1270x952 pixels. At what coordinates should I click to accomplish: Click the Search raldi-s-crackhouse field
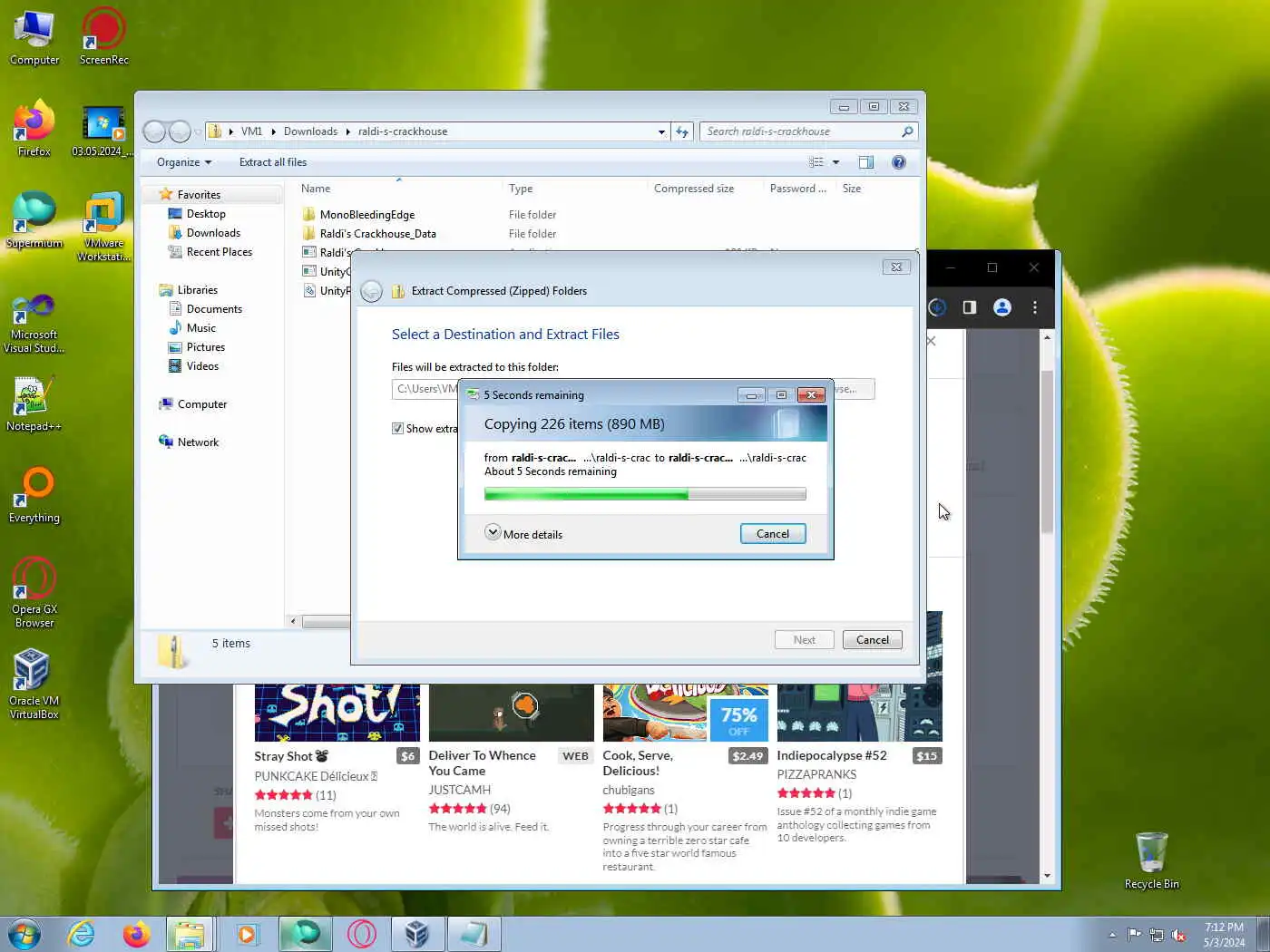click(x=808, y=131)
